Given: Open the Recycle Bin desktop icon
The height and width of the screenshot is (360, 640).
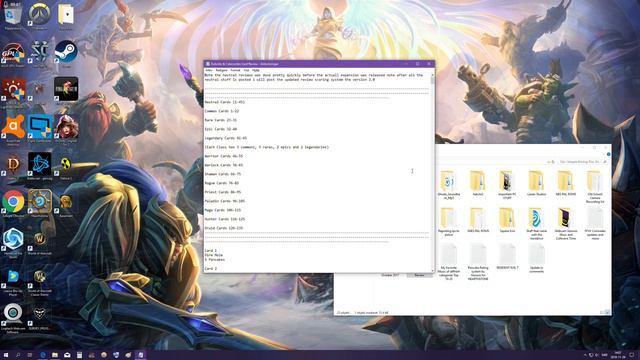Looking at the screenshot, I should [x=13, y=16].
